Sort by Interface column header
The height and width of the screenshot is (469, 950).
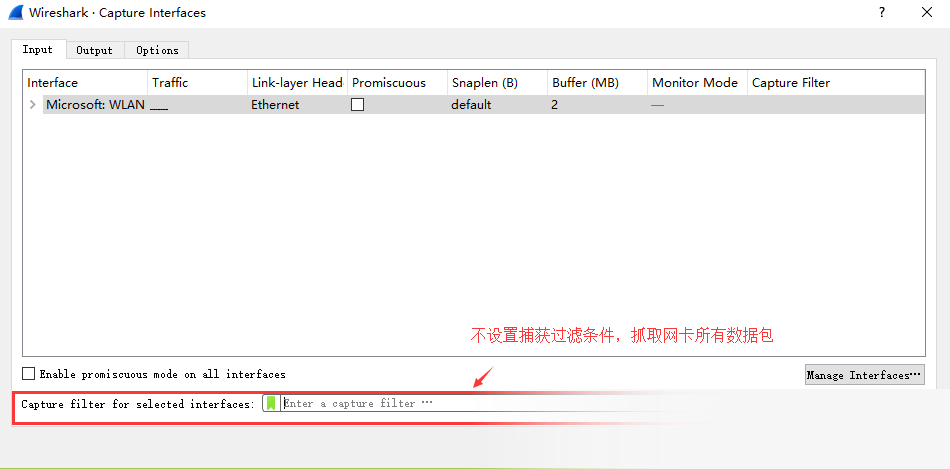tap(85, 82)
